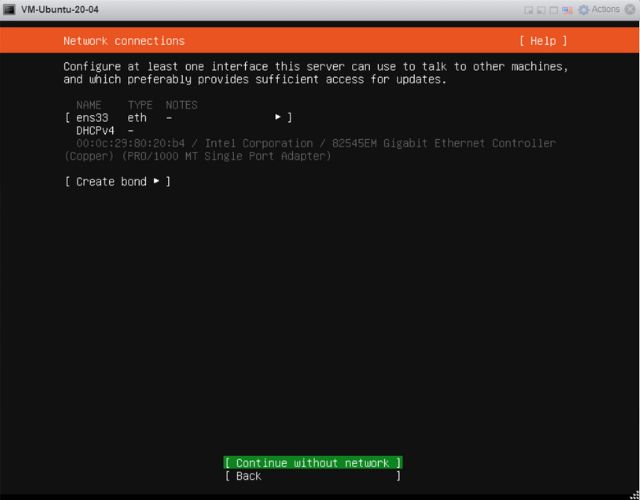Viewport: 640px width, 500px height.
Task: Click the '(Copper) (PRO/1000 MT Single Port Adapter)' line
Action: pos(198,156)
